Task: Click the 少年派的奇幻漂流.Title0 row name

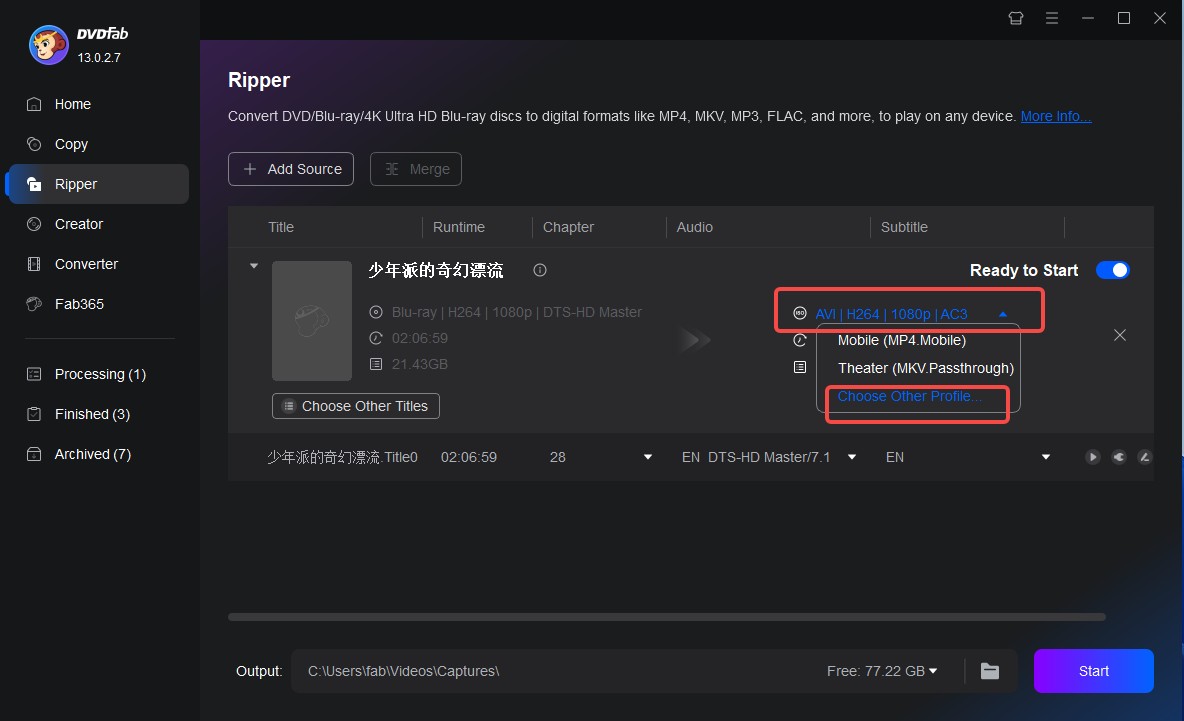Action: [342, 458]
